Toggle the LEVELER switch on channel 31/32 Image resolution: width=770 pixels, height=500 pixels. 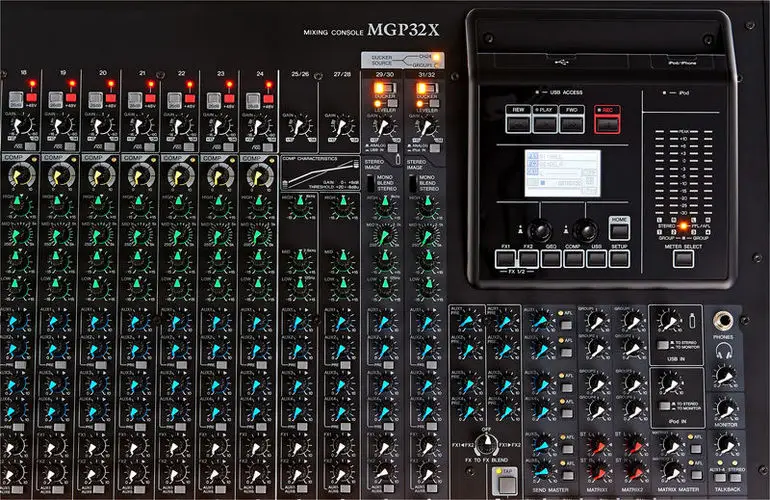pos(434,104)
